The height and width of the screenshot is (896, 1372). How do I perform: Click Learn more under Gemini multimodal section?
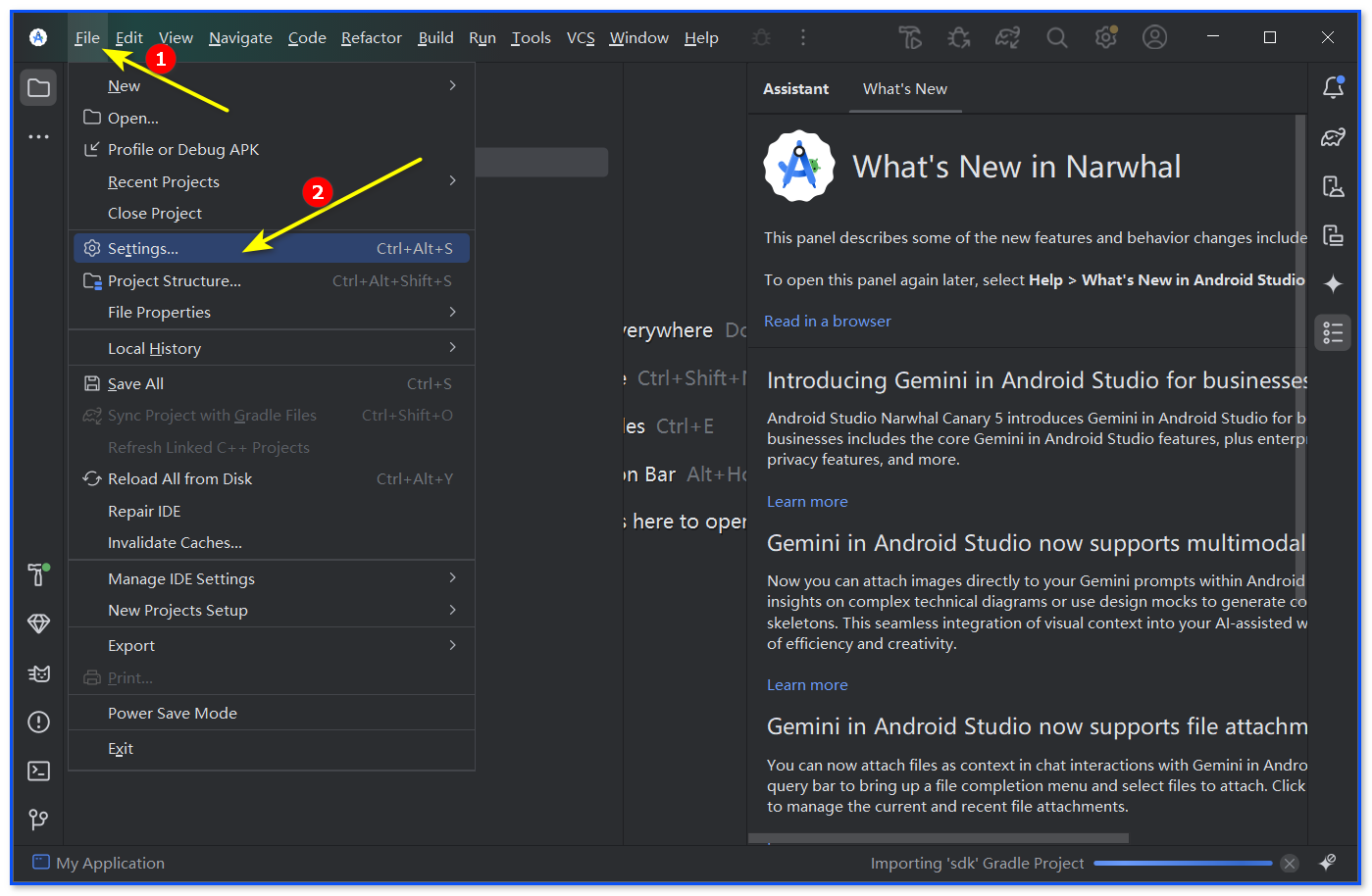tap(807, 684)
